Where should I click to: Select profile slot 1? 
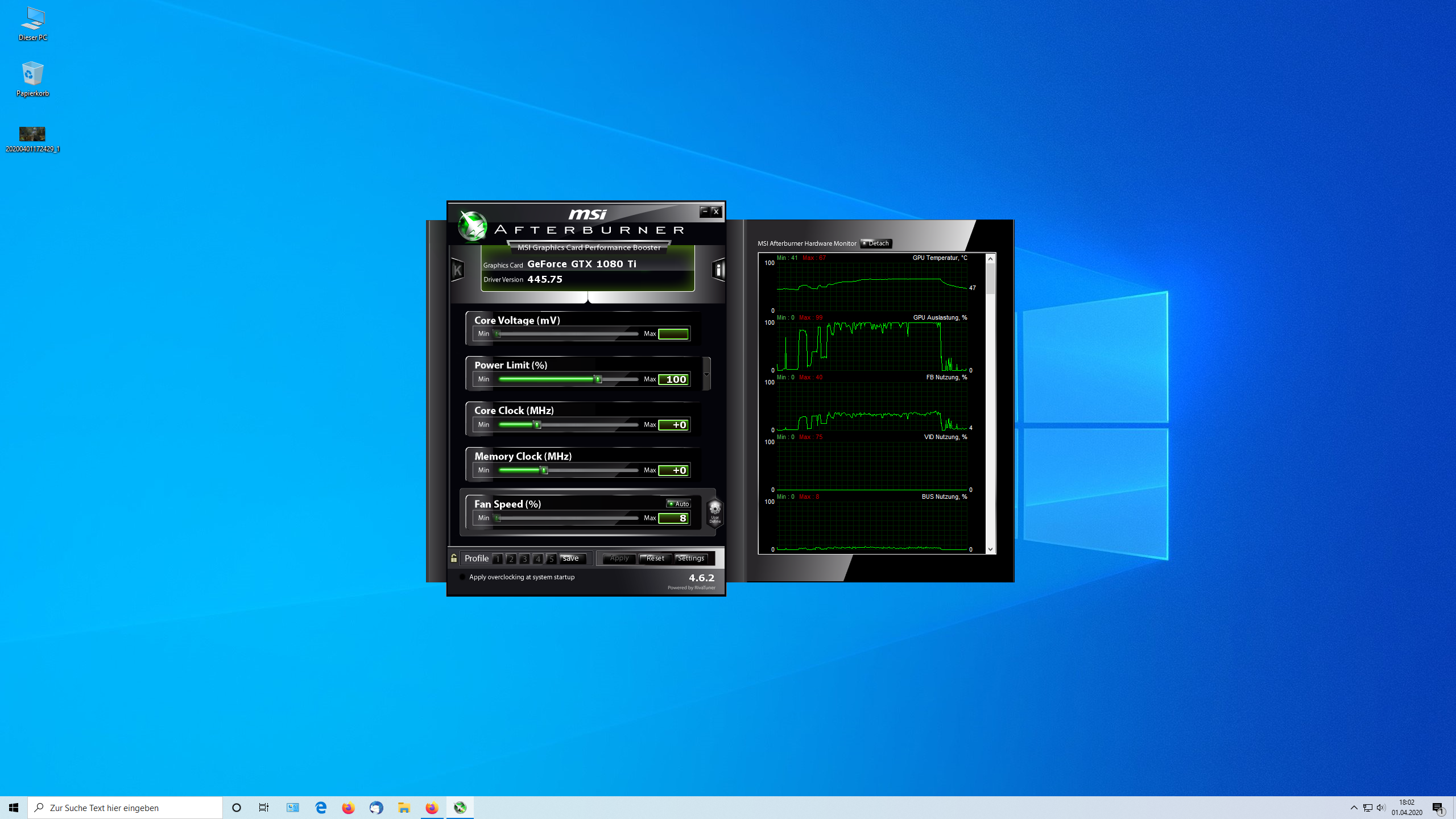[x=498, y=559]
